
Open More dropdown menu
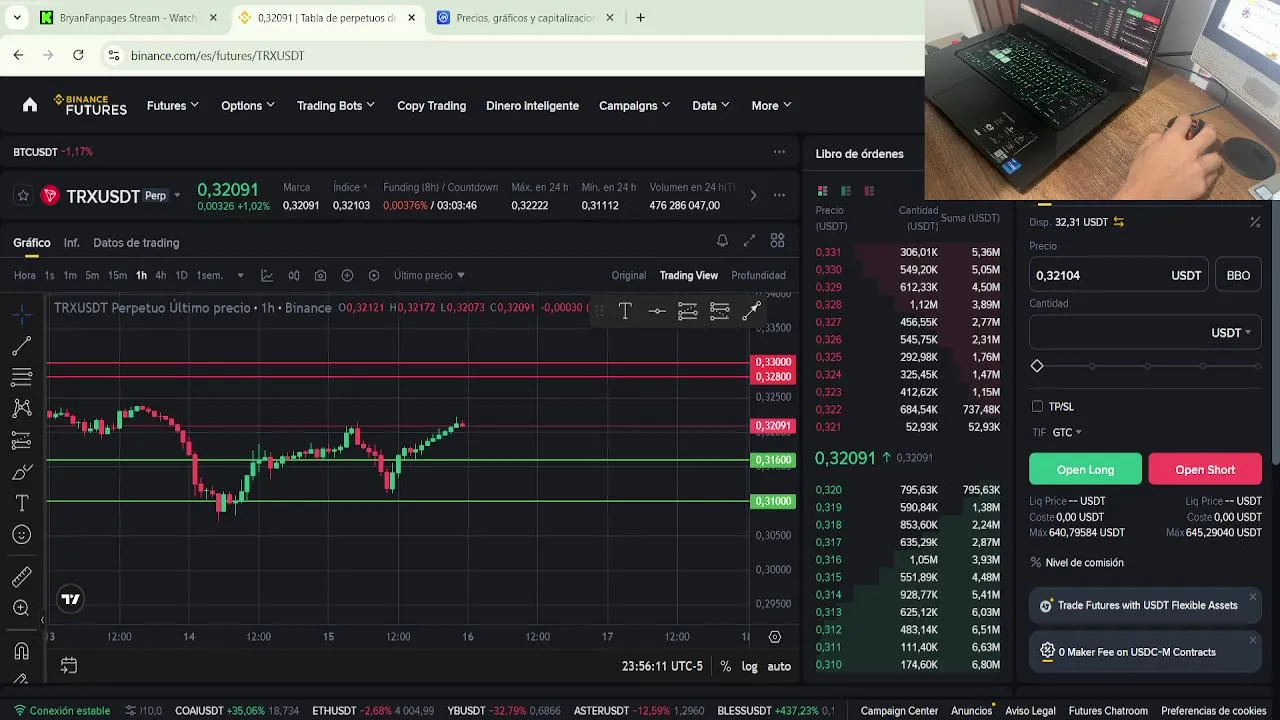tap(771, 105)
